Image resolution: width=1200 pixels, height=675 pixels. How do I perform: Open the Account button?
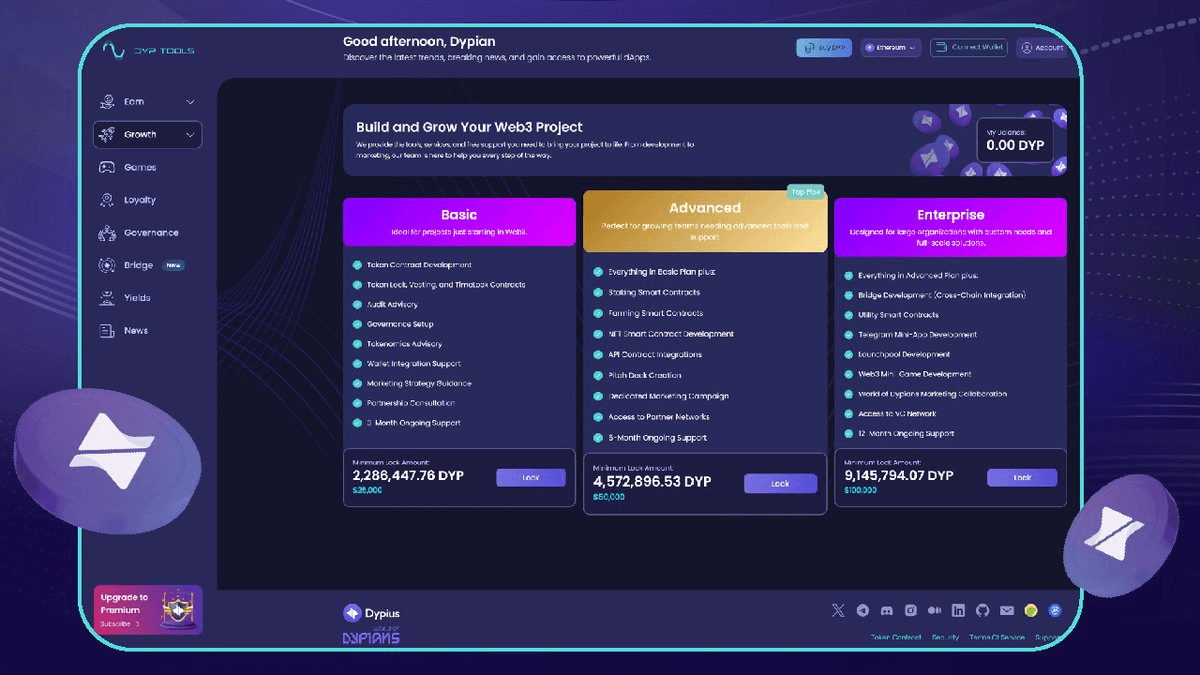[1042, 47]
